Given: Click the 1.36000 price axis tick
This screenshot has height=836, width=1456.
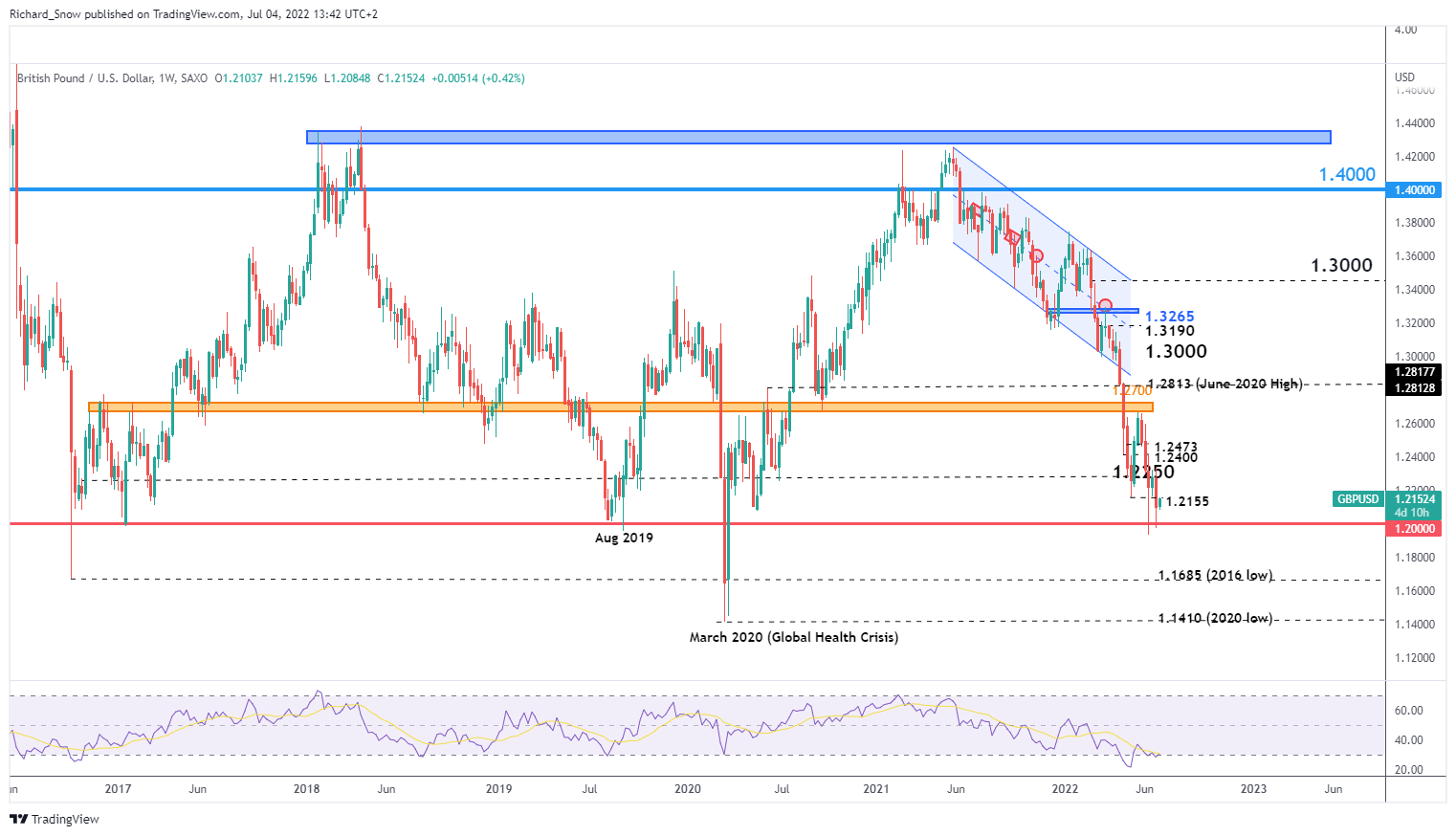Looking at the screenshot, I should pyautogui.click(x=1414, y=256).
